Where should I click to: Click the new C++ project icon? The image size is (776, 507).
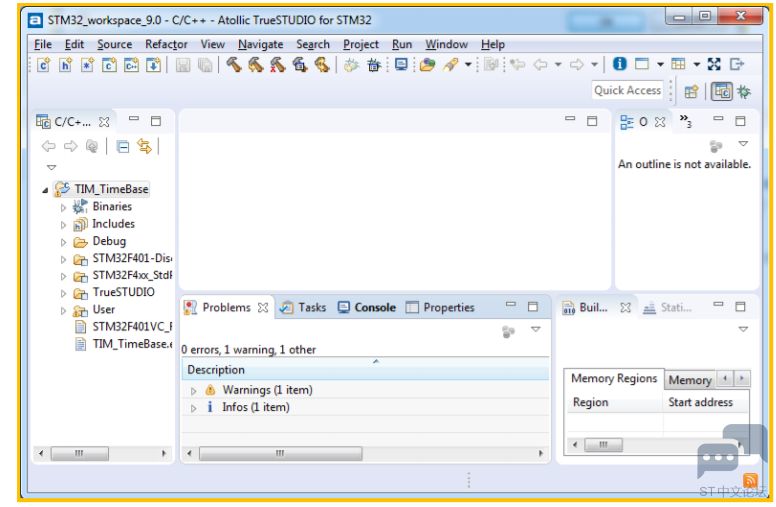131,65
